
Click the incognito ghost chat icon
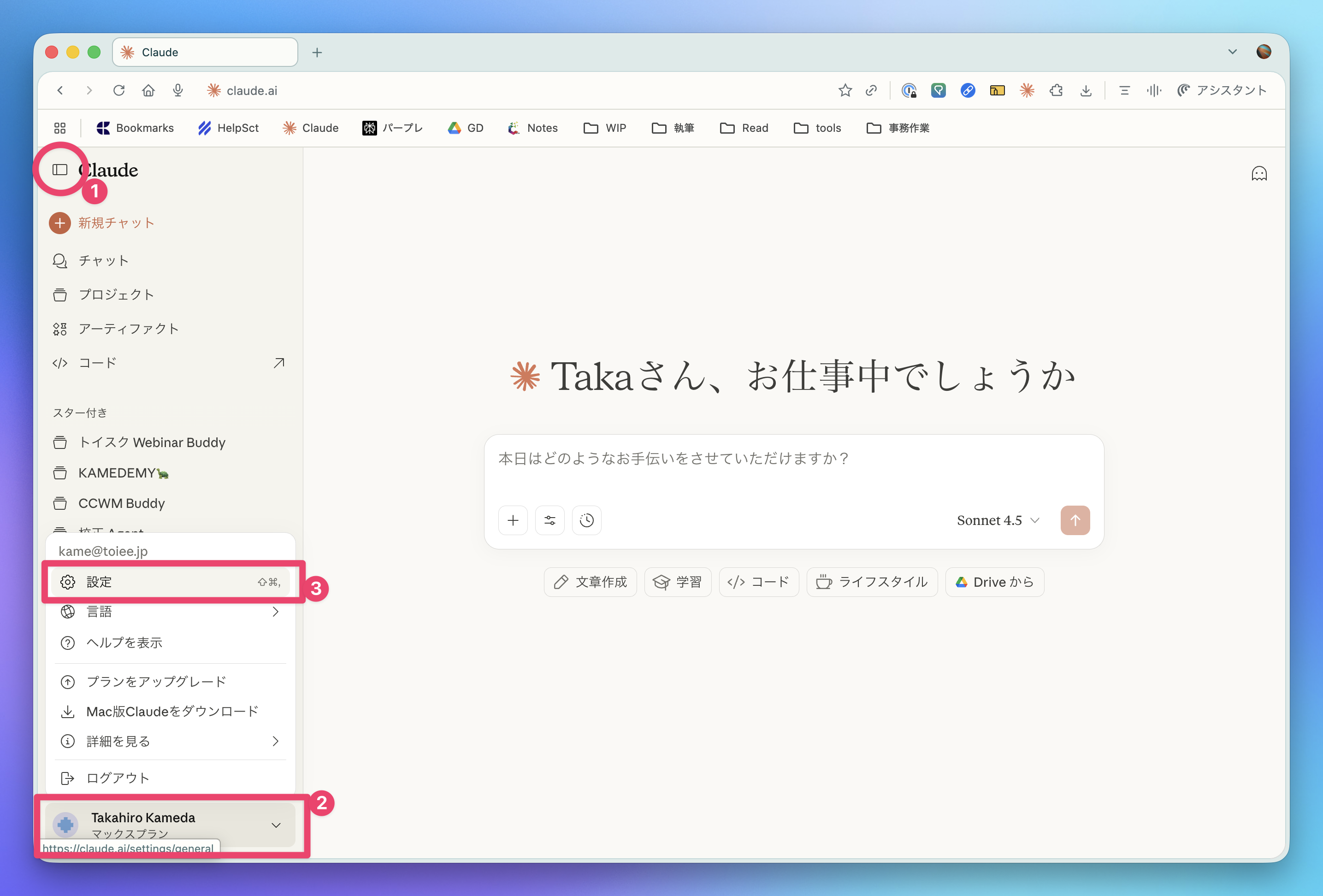point(1258,174)
